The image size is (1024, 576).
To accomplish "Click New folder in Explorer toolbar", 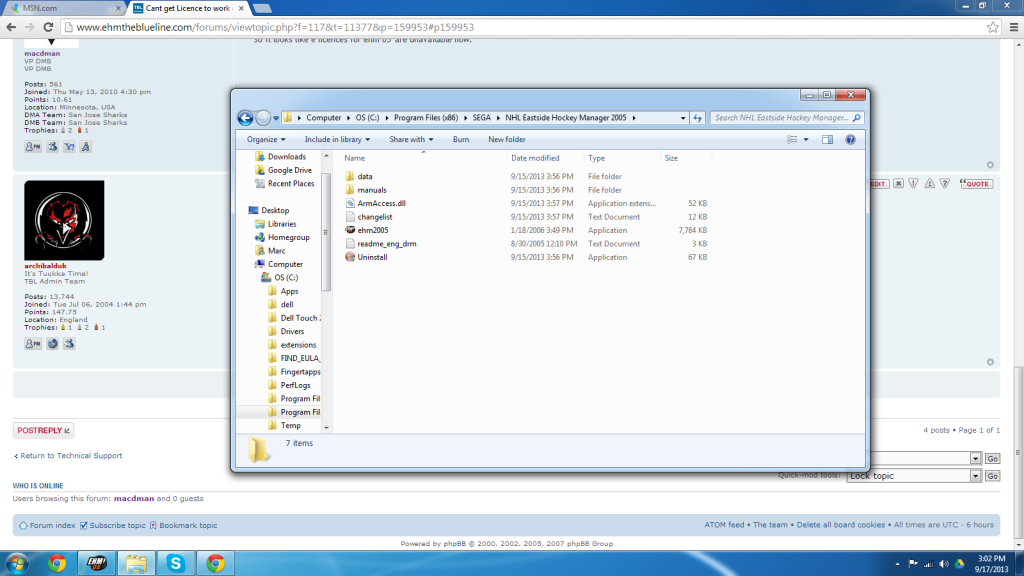I will [507, 139].
